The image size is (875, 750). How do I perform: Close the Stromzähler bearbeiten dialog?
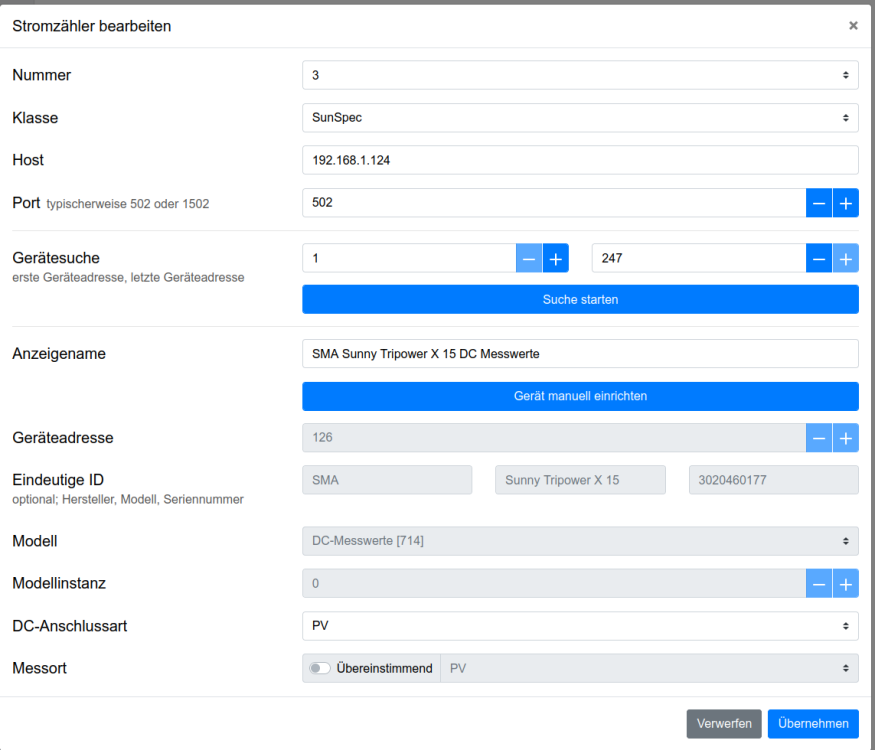(853, 26)
